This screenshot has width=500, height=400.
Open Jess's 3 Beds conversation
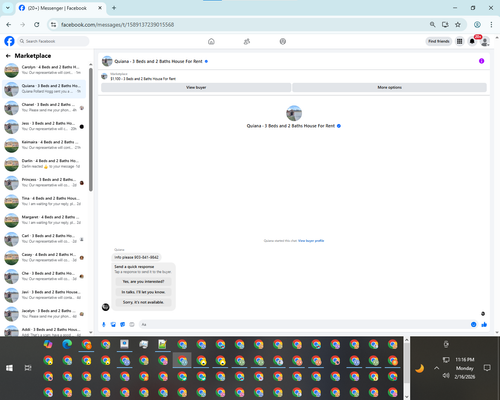coord(44,126)
